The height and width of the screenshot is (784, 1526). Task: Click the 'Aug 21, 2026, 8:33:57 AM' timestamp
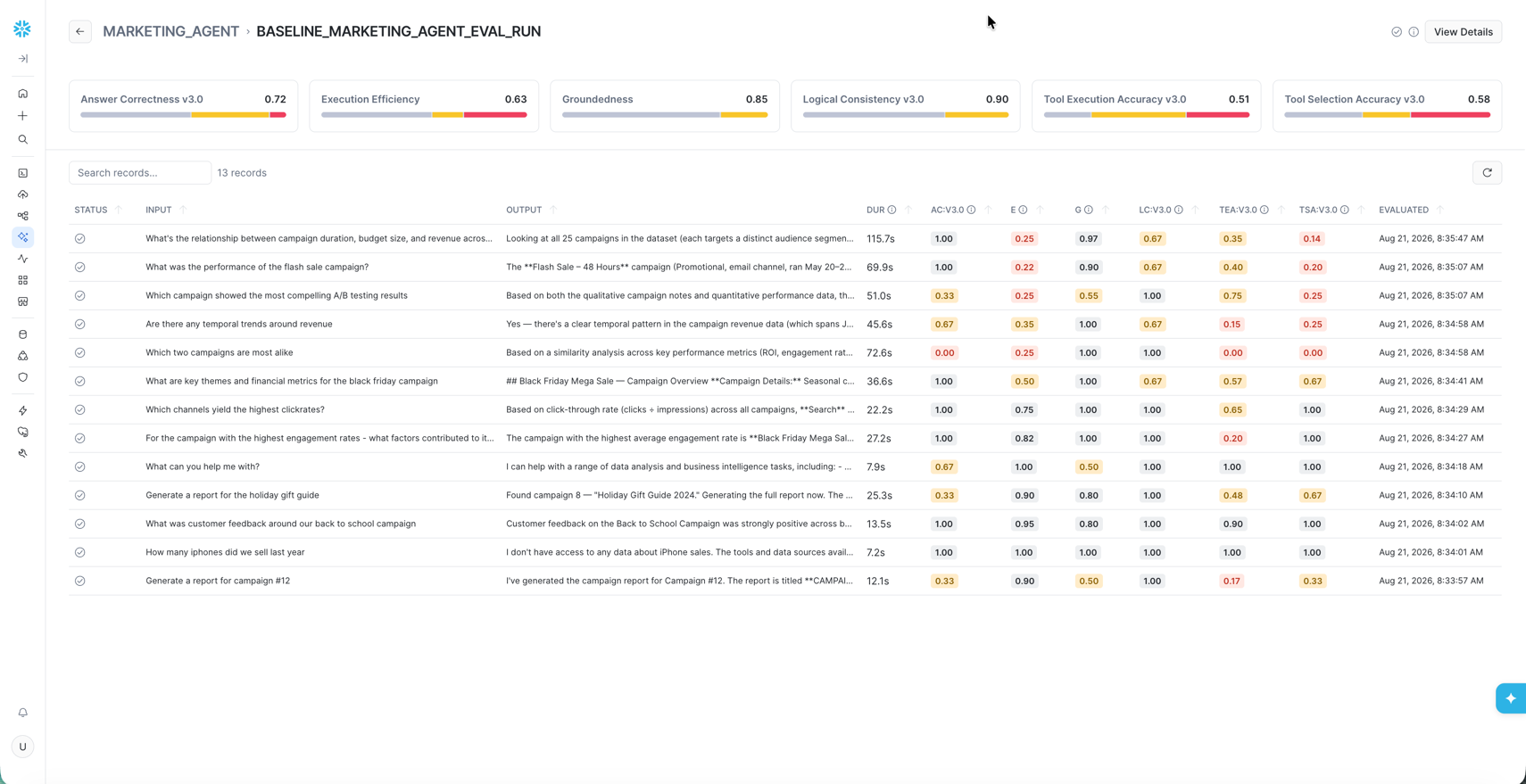coord(1431,582)
